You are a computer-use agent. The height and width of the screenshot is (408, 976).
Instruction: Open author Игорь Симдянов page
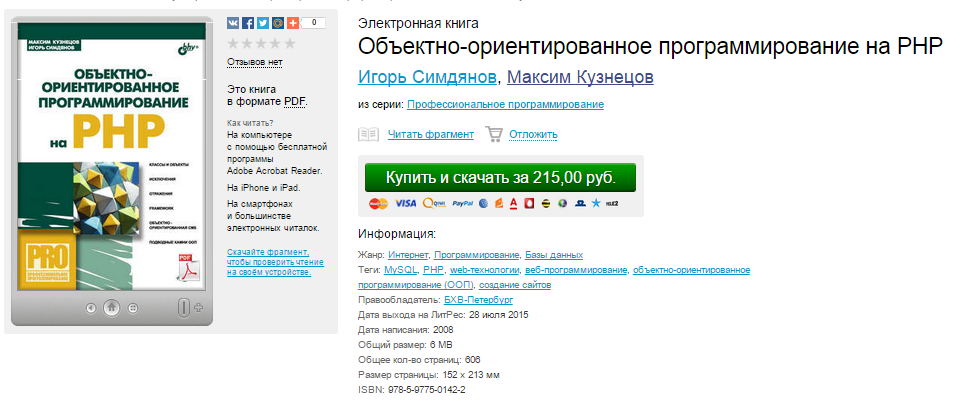pos(428,77)
